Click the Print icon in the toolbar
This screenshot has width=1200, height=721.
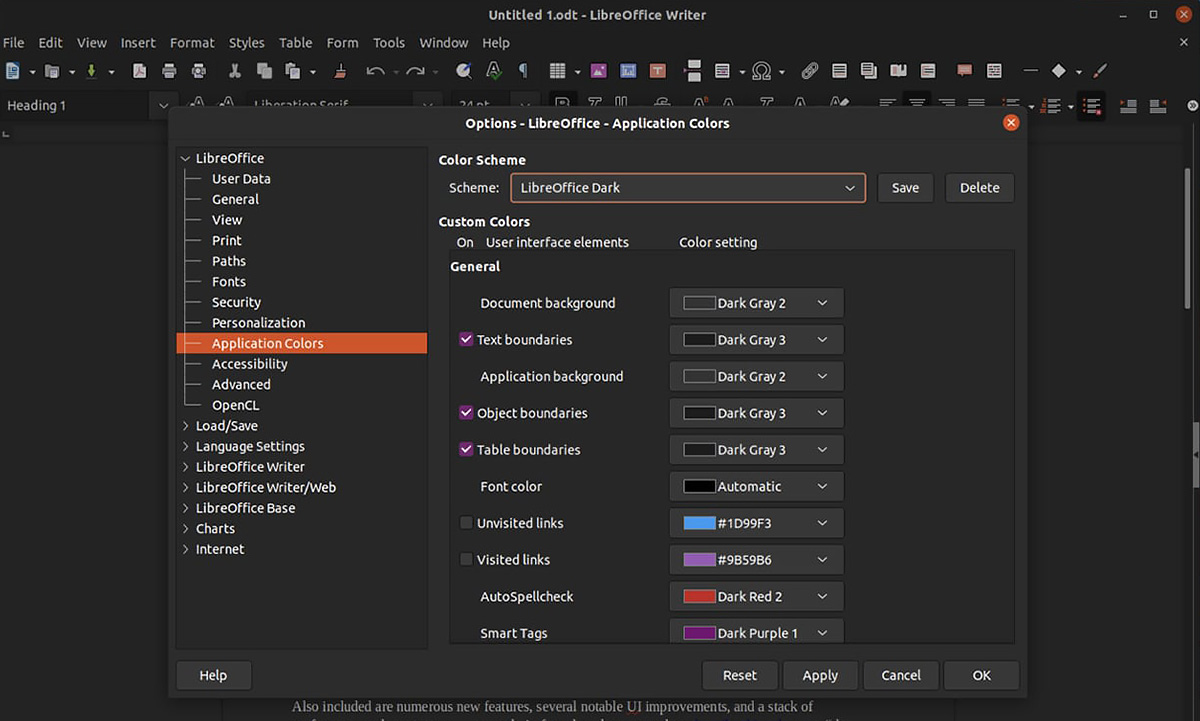[x=169, y=71]
